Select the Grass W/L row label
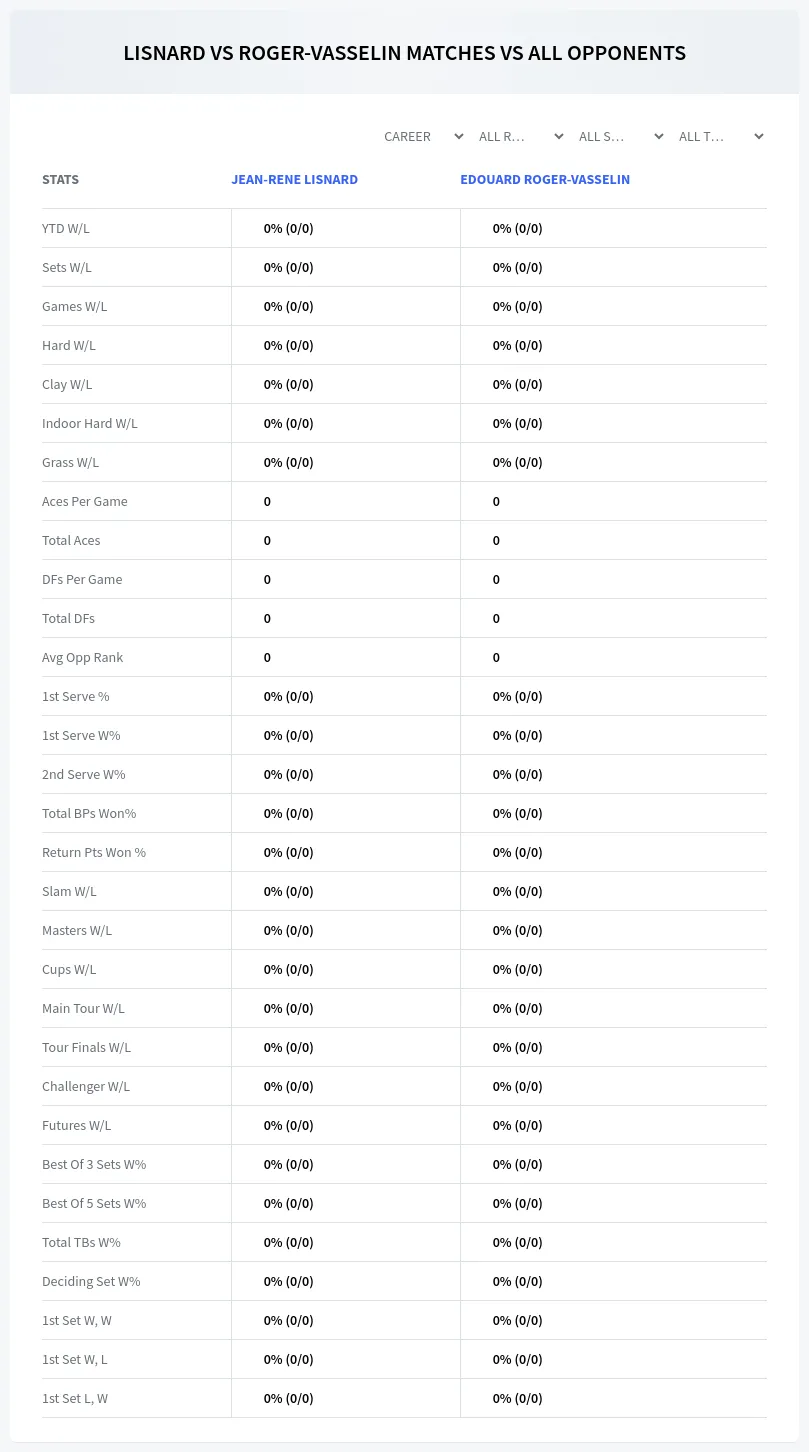 (70, 462)
